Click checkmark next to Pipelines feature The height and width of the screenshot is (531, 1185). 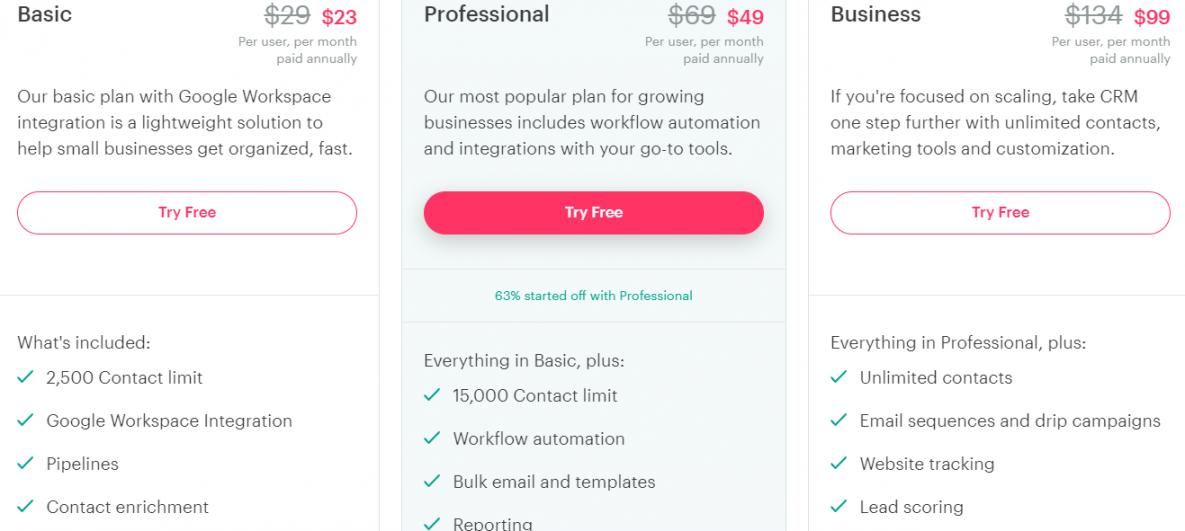point(26,464)
